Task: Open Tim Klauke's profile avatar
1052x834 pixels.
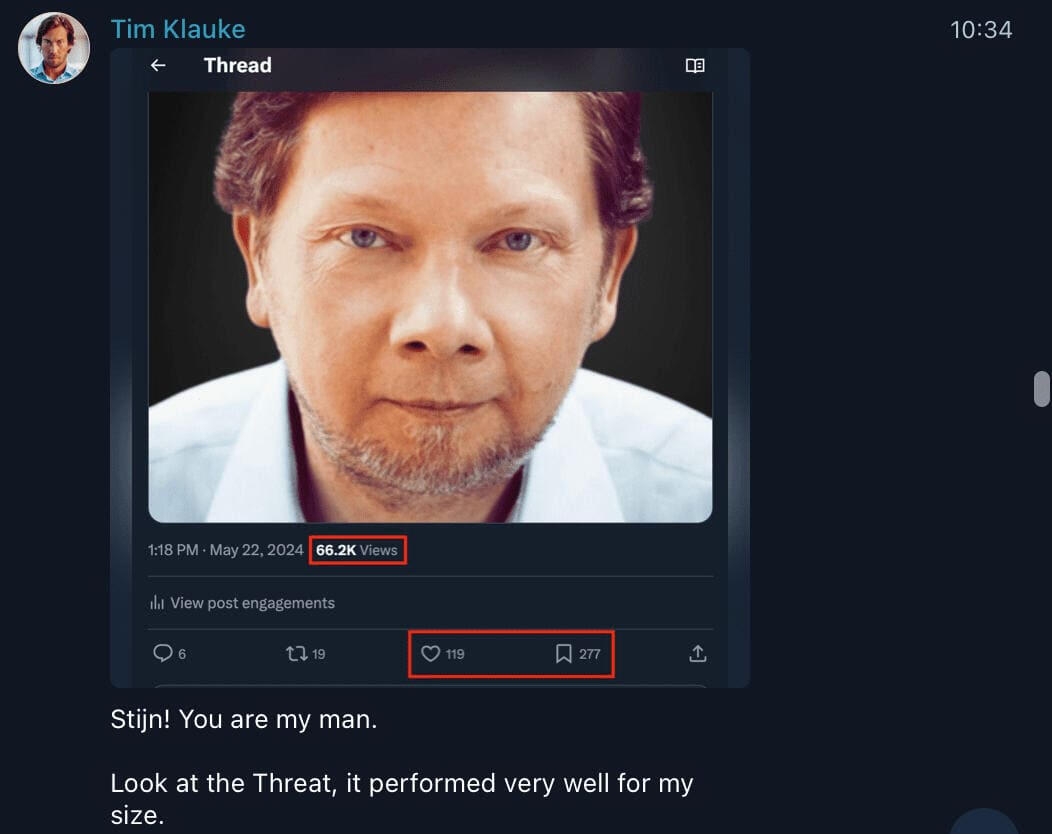Action: (x=54, y=48)
